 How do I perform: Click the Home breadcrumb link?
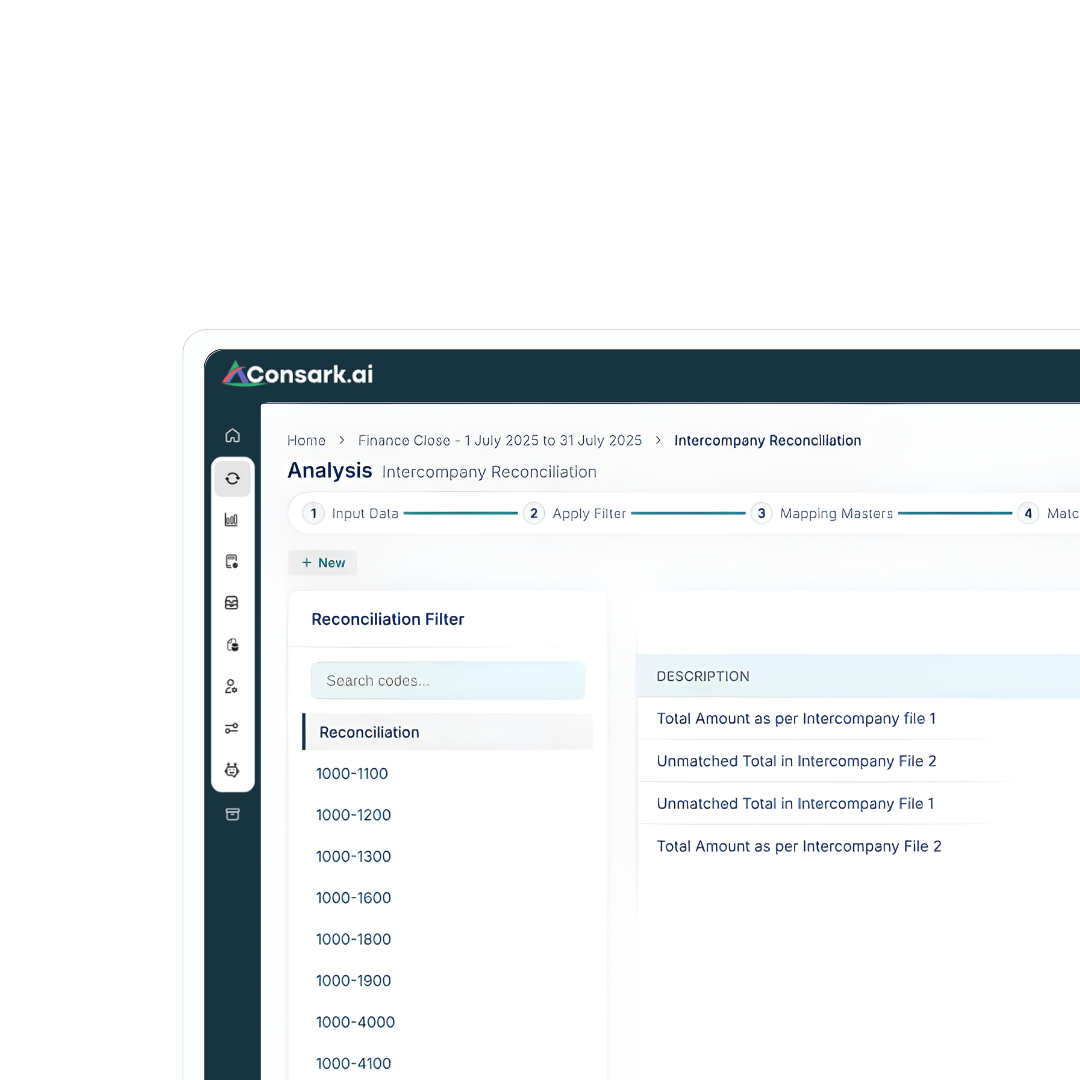tap(306, 441)
